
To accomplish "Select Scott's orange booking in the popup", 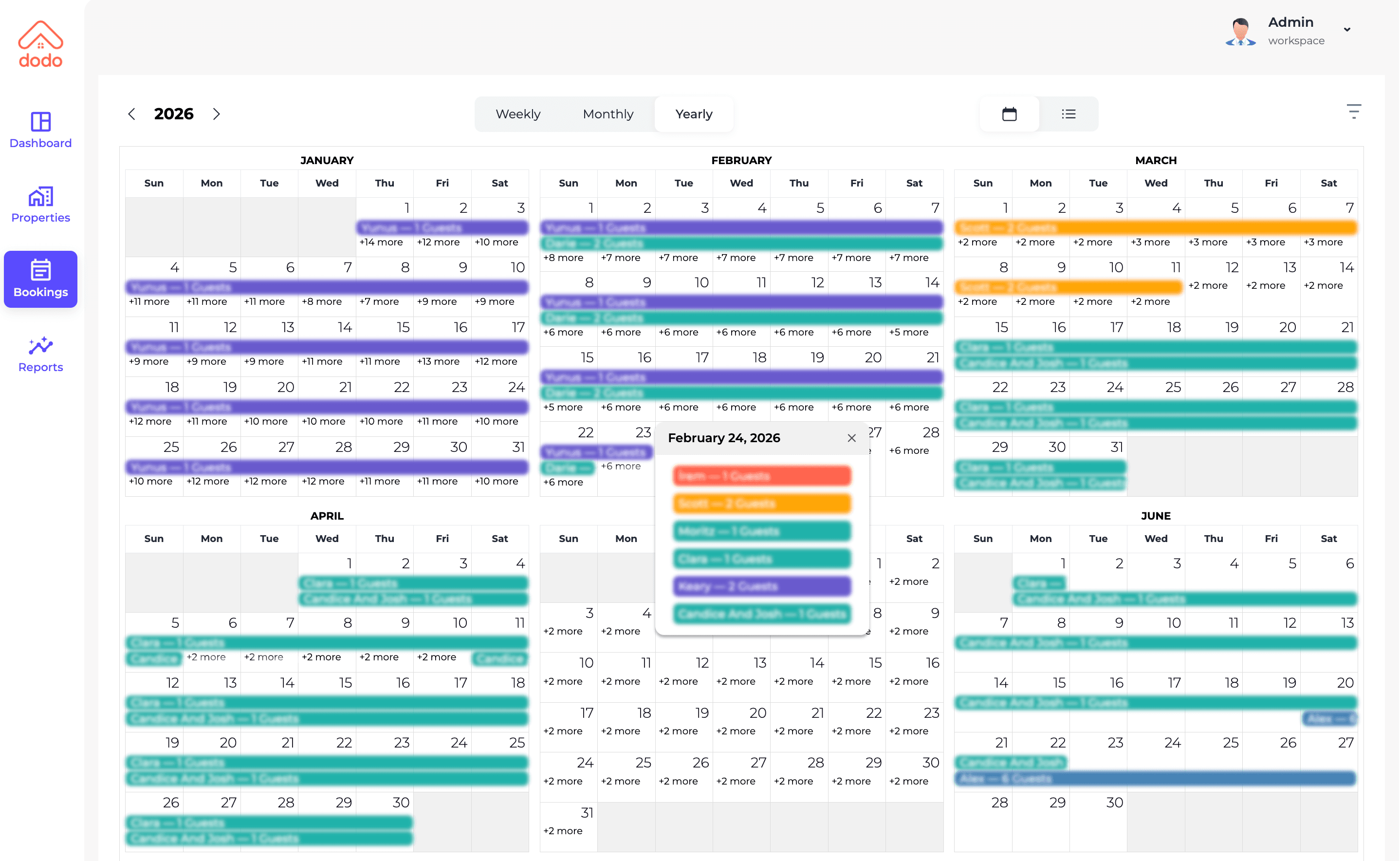I will pyautogui.click(x=762, y=504).
